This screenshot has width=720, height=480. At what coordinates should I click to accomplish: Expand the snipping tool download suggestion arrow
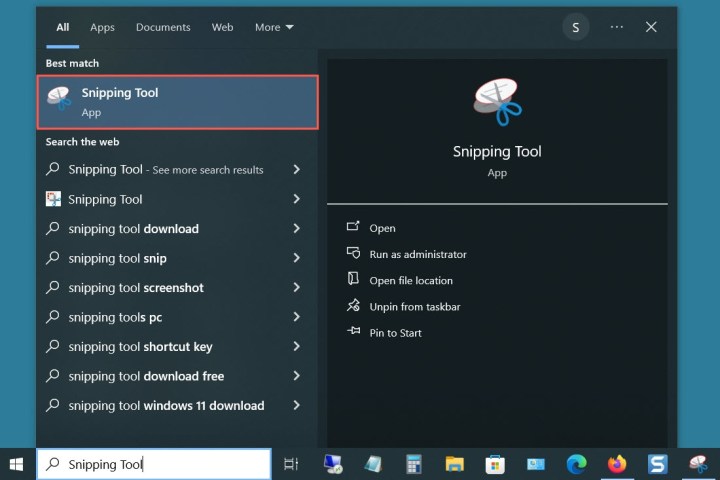297,229
